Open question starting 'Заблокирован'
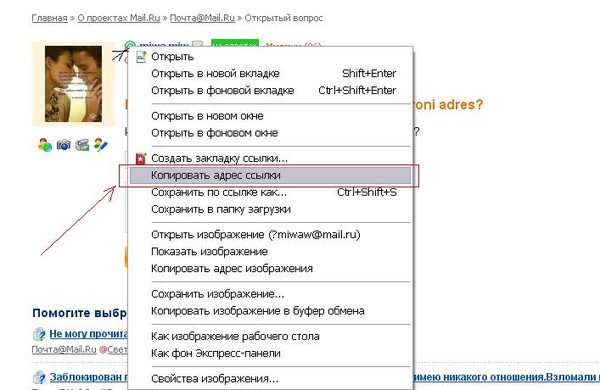600x390 pixels. click(88, 377)
